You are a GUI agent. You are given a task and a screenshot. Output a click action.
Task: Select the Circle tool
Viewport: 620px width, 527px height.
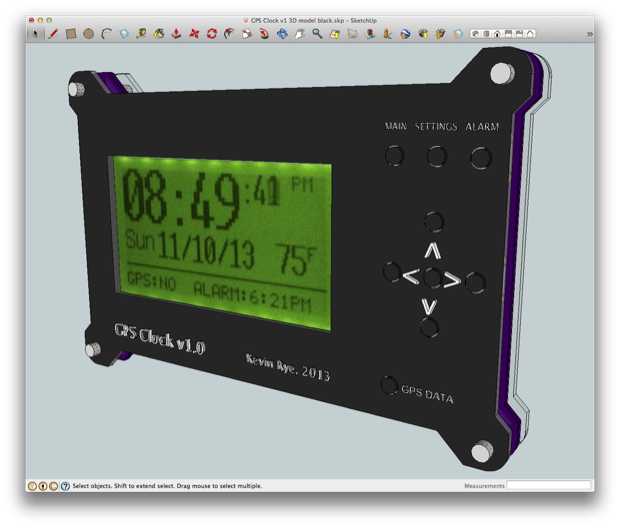(89, 34)
